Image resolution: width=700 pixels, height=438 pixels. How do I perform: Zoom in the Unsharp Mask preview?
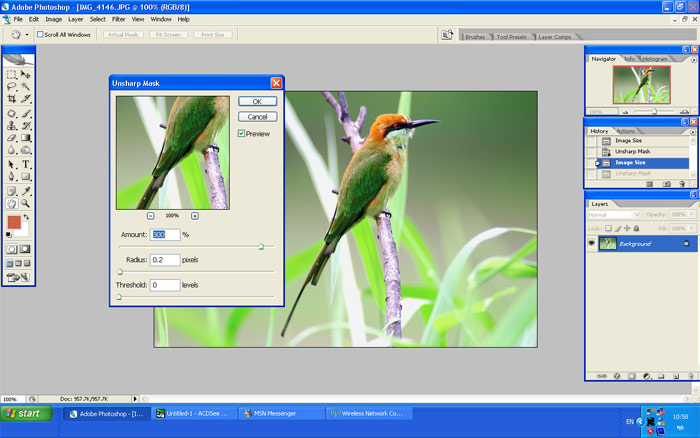click(195, 216)
